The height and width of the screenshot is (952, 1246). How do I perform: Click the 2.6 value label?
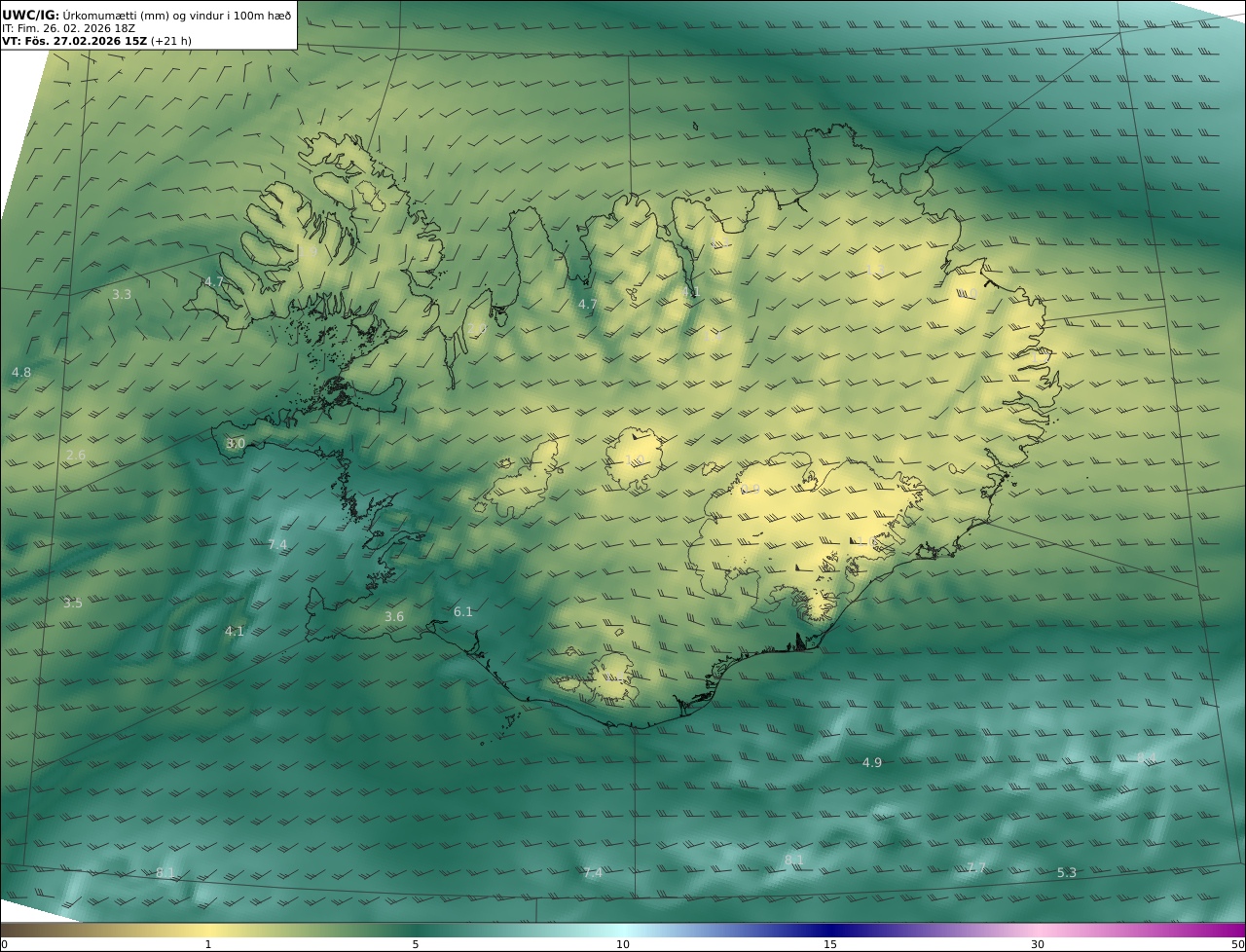point(76,456)
